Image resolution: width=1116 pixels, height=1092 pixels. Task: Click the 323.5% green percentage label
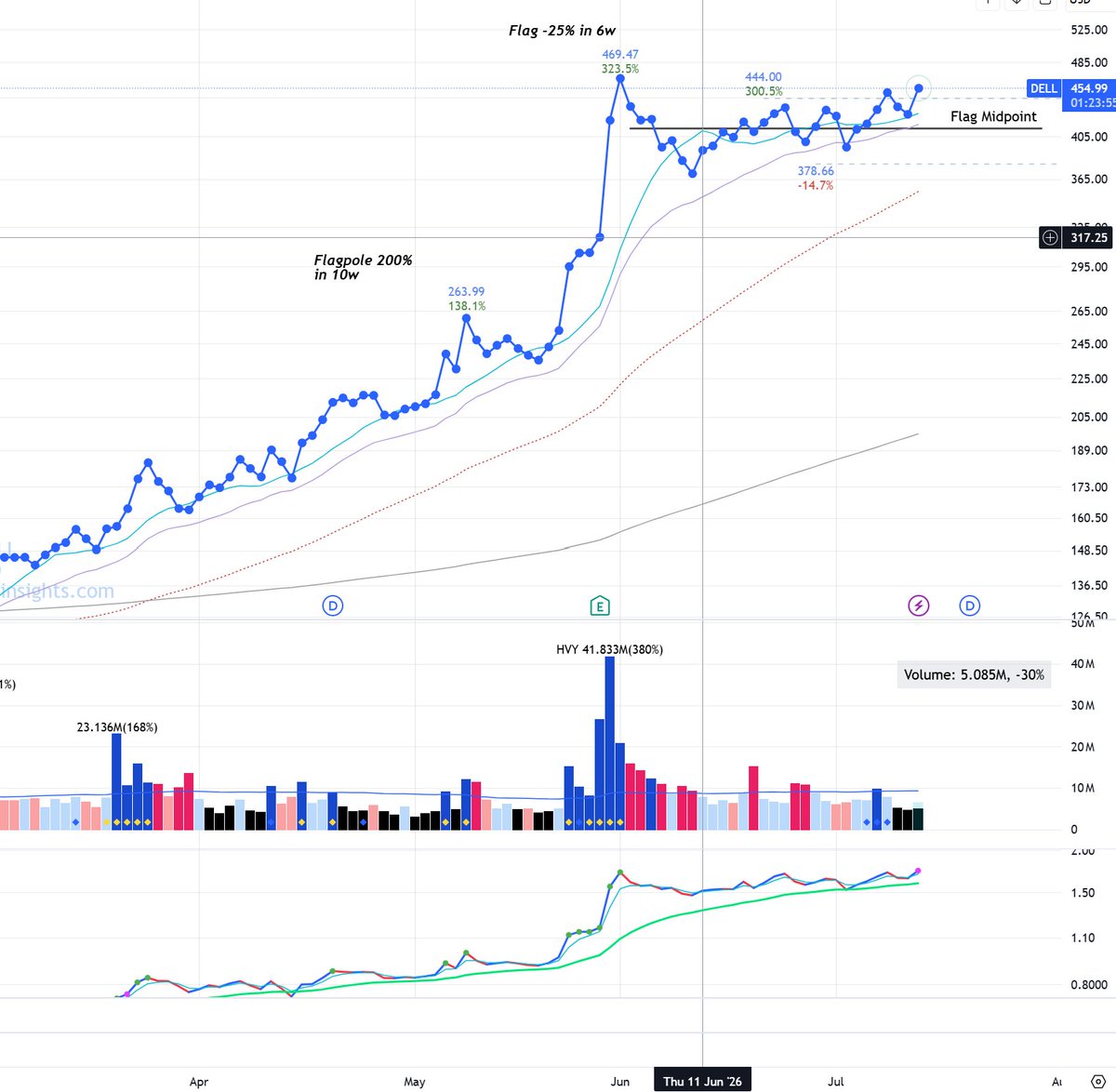click(x=620, y=69)
